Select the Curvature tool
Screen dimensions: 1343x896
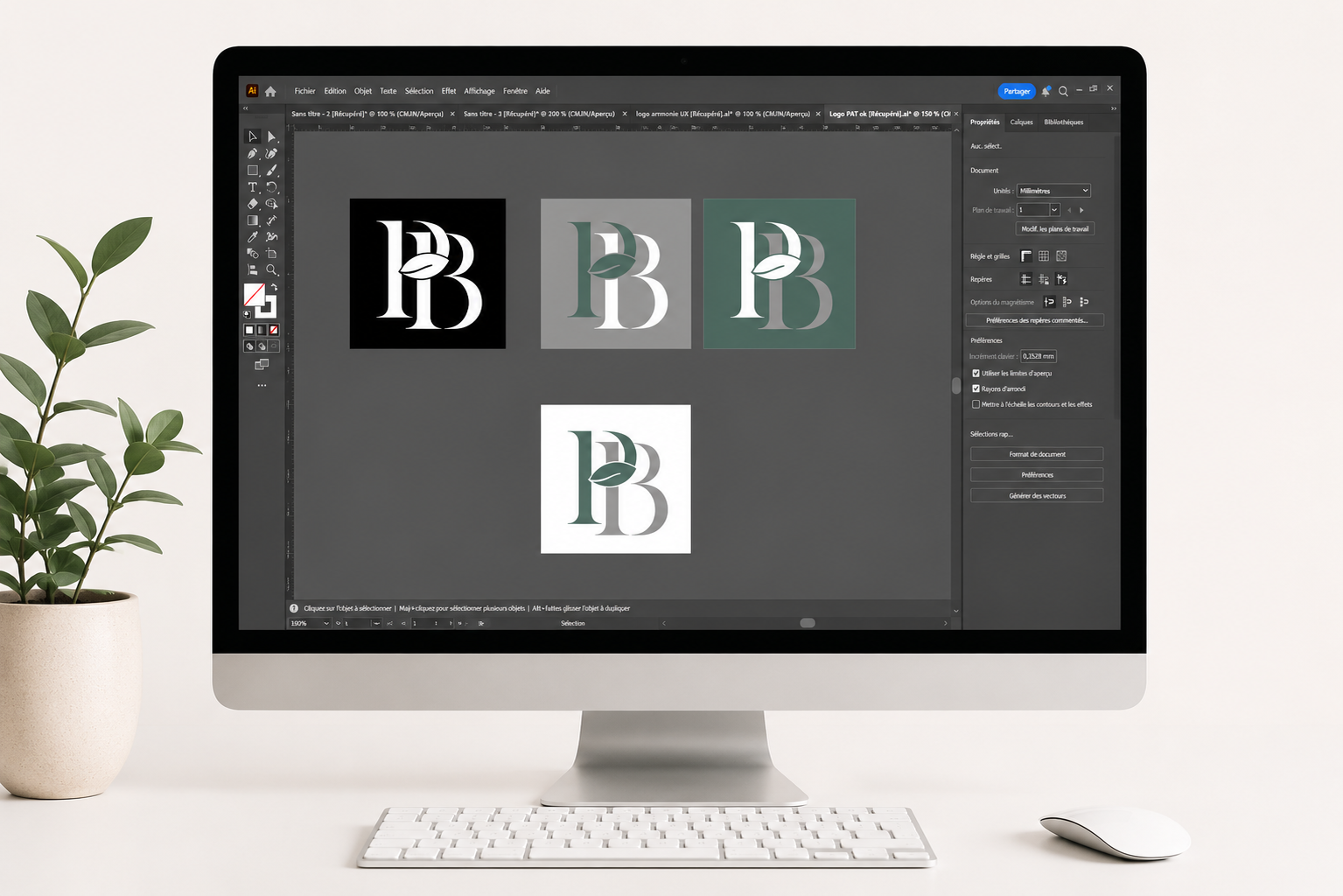[x=272, y=153]
